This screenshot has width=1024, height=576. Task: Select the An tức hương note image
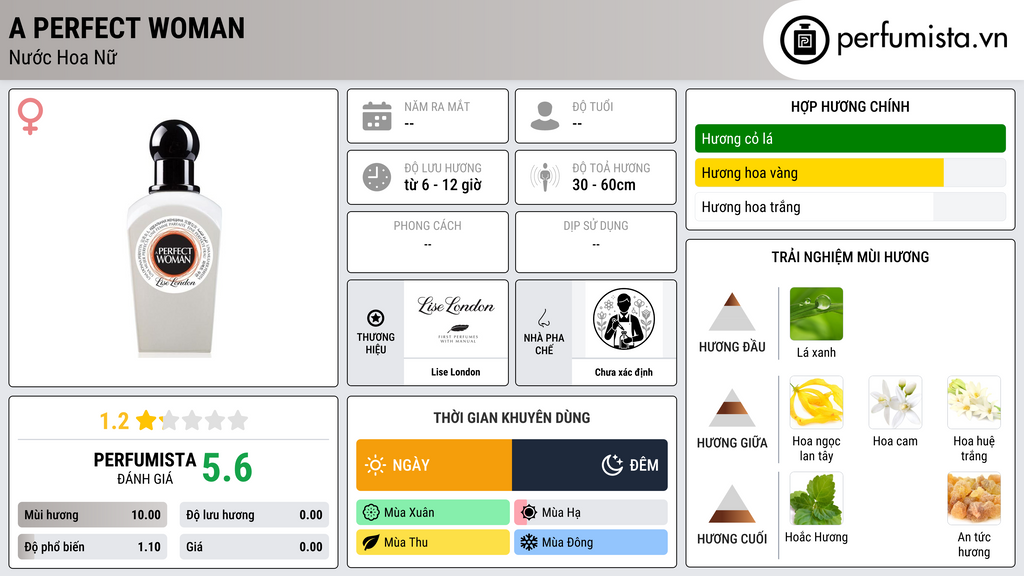coord(974,498)
